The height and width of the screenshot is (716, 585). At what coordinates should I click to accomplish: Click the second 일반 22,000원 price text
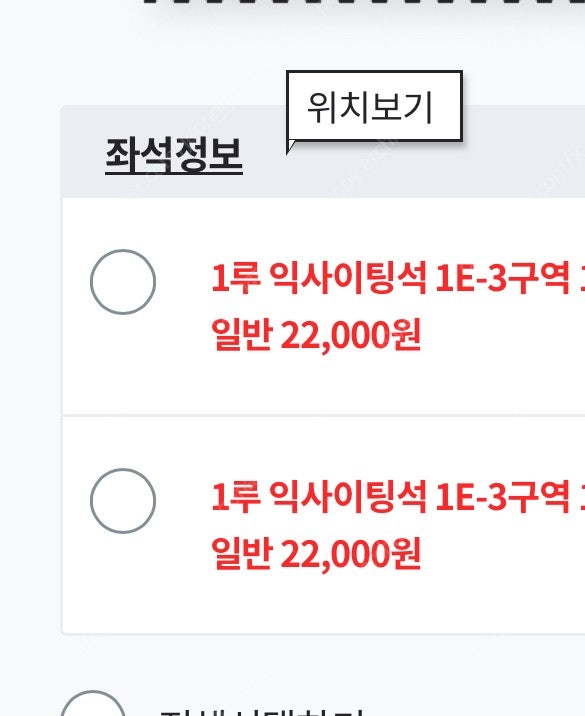point(316,553)
